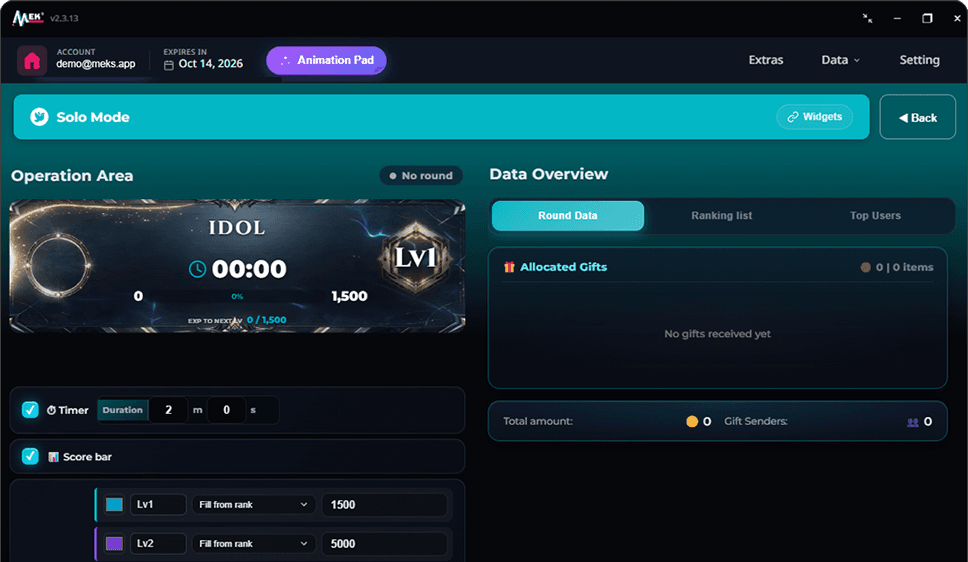Open the Data dropdown menu
968x562 pixels.
click(x=840, y=60)
